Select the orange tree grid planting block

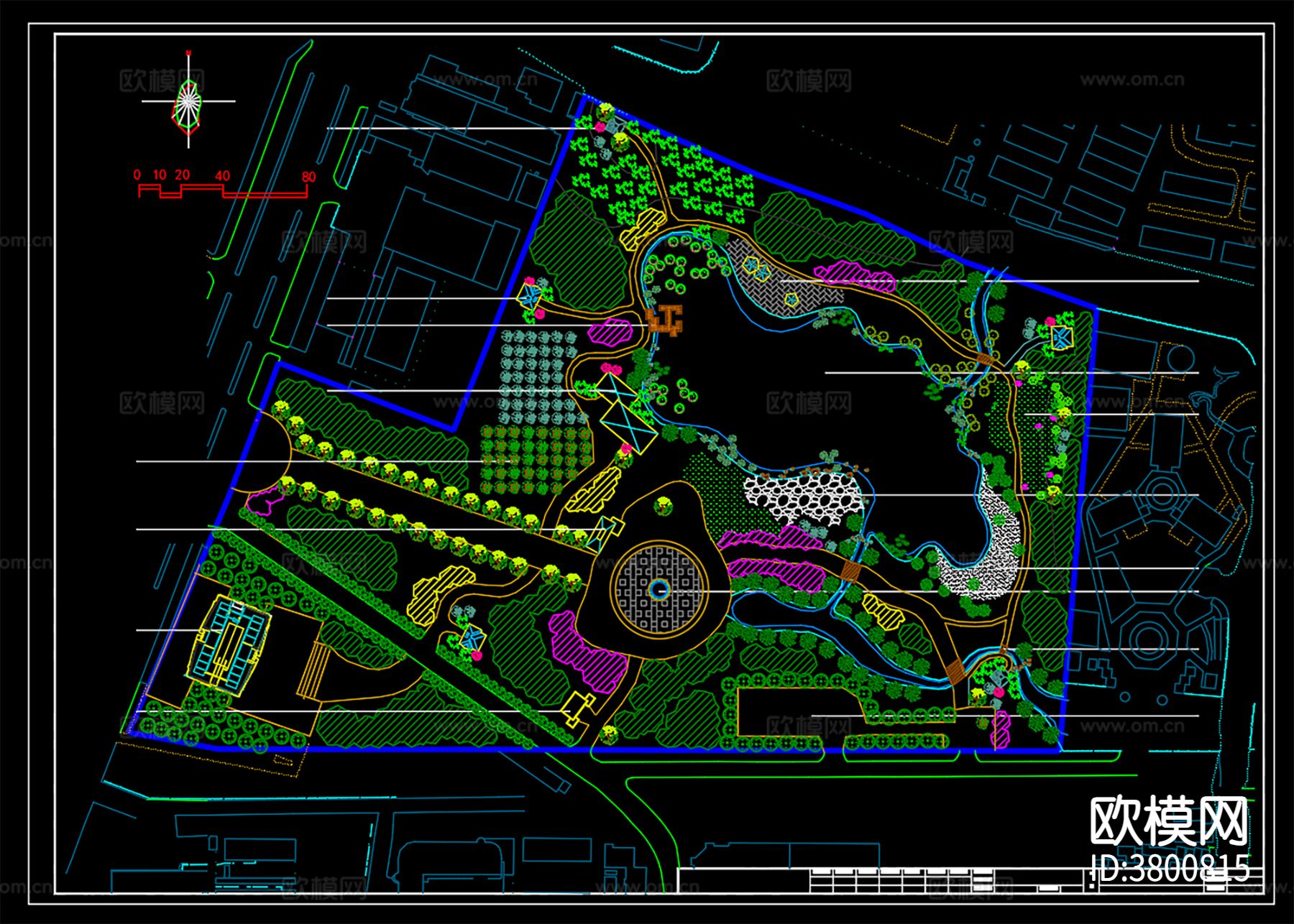coord(537,460)
